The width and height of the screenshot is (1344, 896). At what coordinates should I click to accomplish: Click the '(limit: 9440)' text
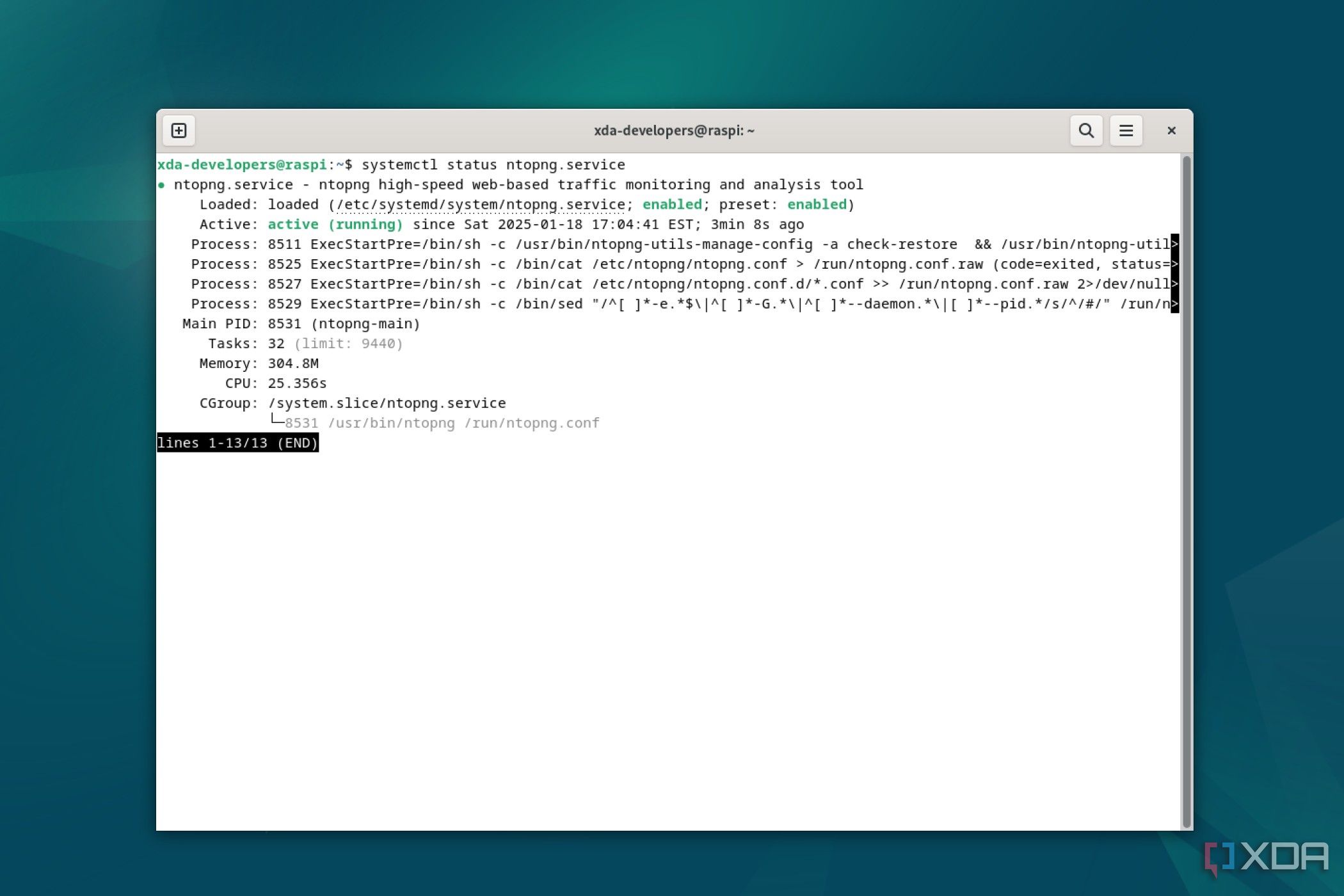coord(348,344)
